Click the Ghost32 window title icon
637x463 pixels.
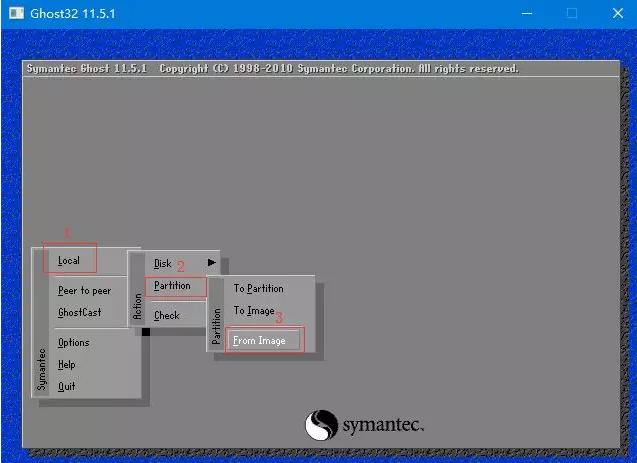click(16, 13)
